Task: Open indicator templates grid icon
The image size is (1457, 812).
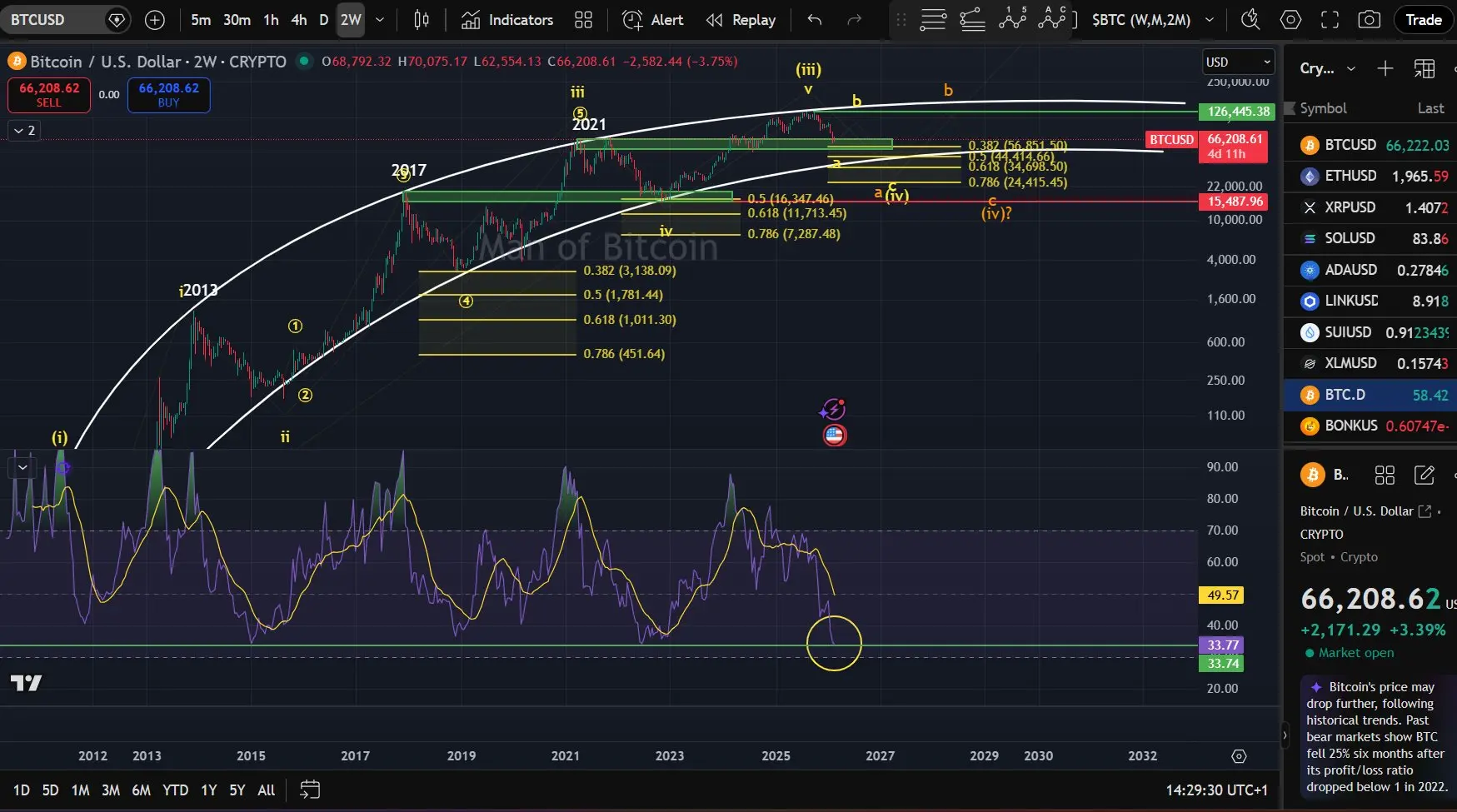Action: [583, 20]
